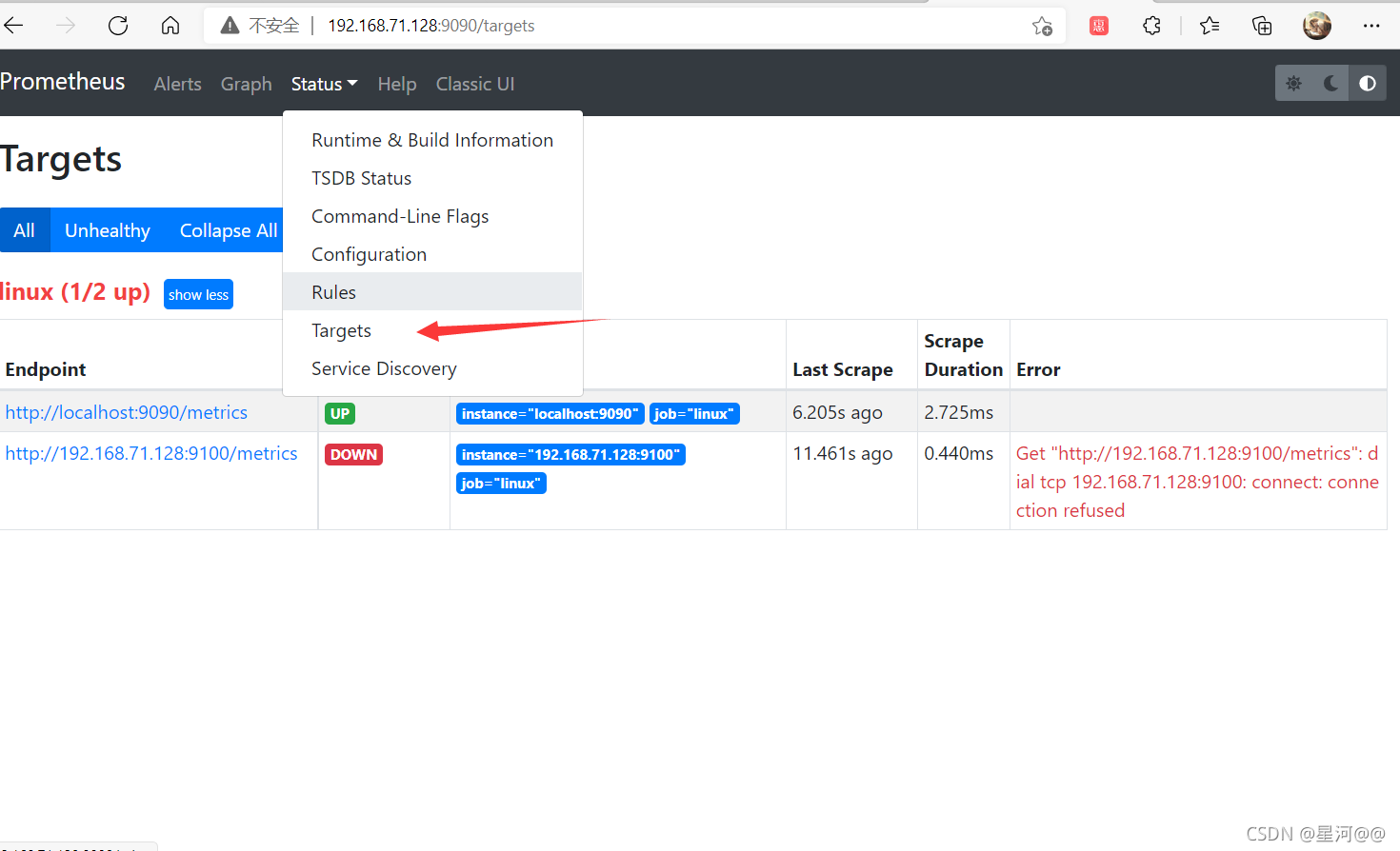Click the 2.725ms scrape duration value
Screen dimensions: 1400x851
(959, 412)
